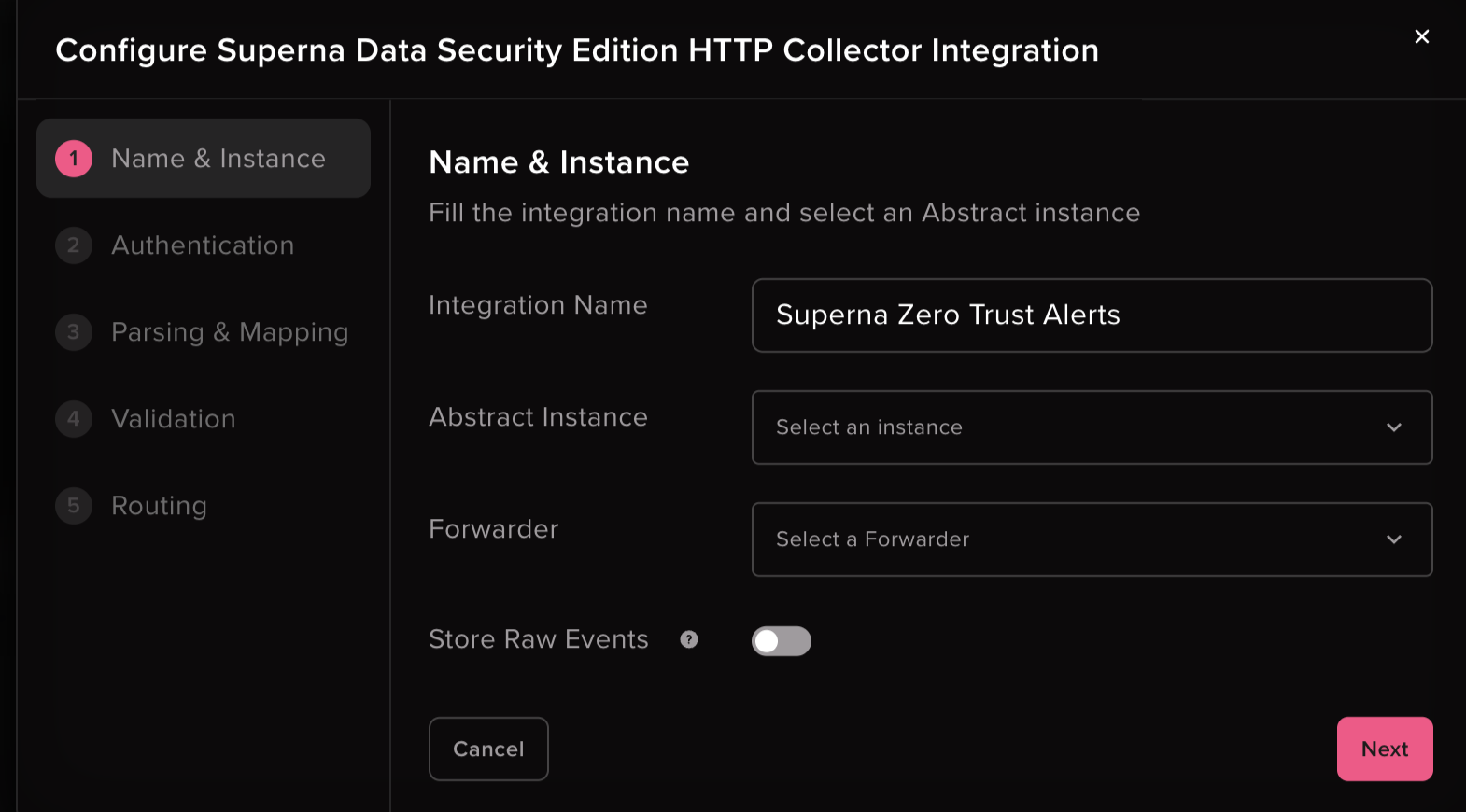Click the Integration Name field label
The width and height of the screenshot is (1466, 812).
pyautogui.click(x=538, y=305)
